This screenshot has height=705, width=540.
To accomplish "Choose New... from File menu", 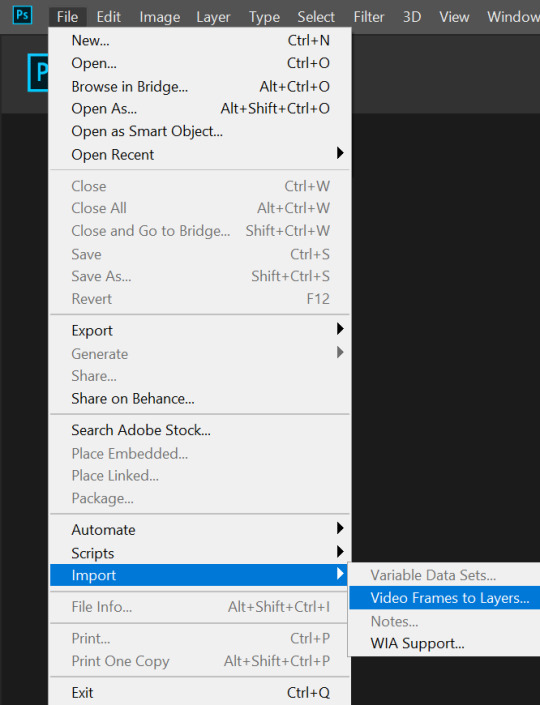I will [x=200, y=40].
